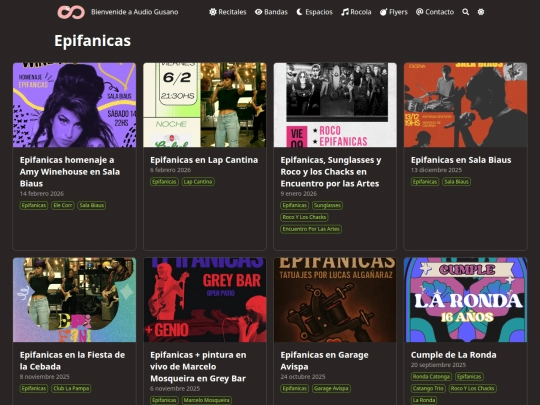The image size is (540, 405).
Task: Click Ronda Catonga tag
Action: 431,376
